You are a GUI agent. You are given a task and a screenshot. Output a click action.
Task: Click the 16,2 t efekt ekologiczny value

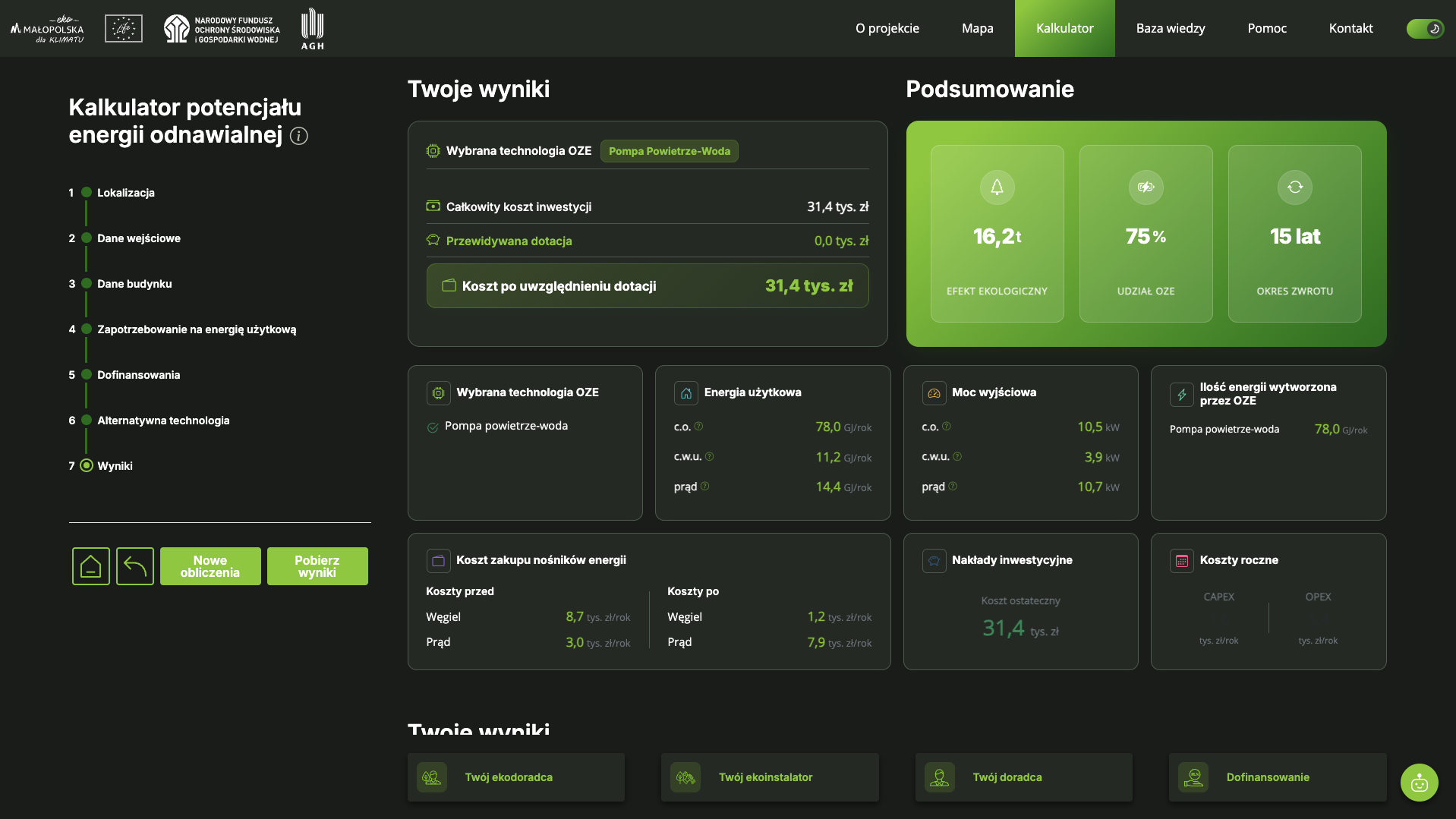[x=997, y=237]
